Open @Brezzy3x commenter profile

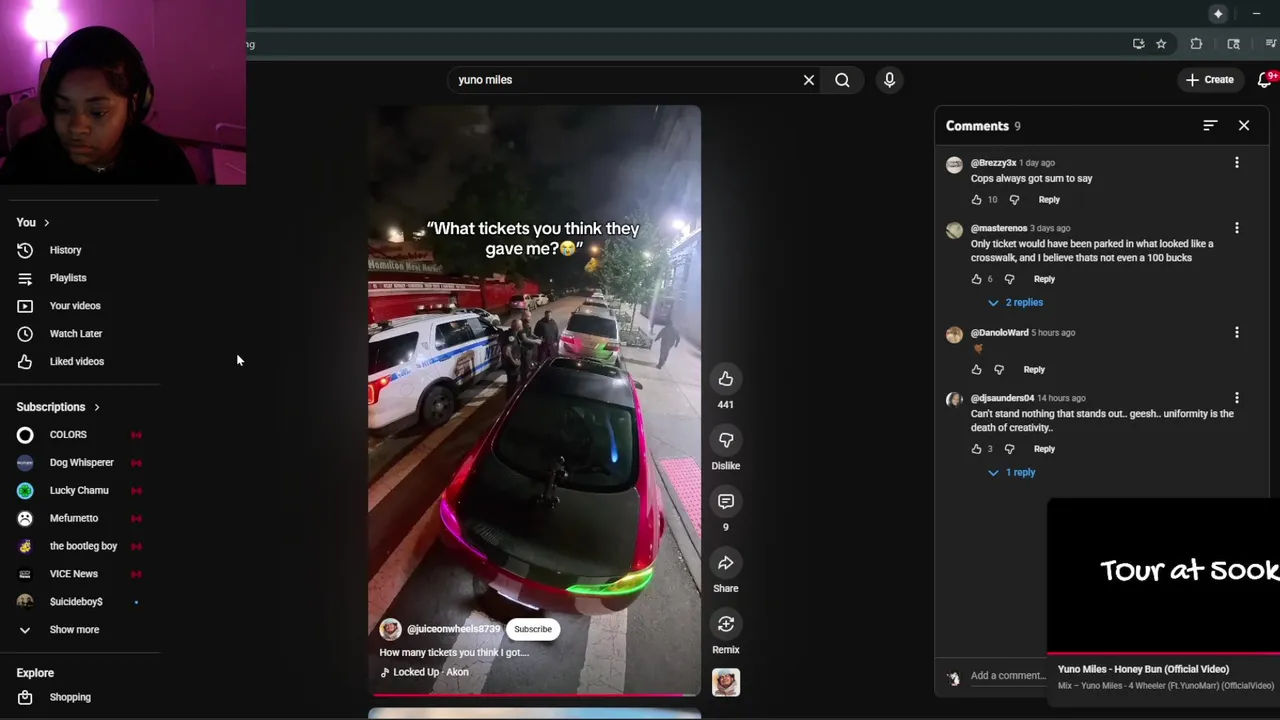(993, 163)
